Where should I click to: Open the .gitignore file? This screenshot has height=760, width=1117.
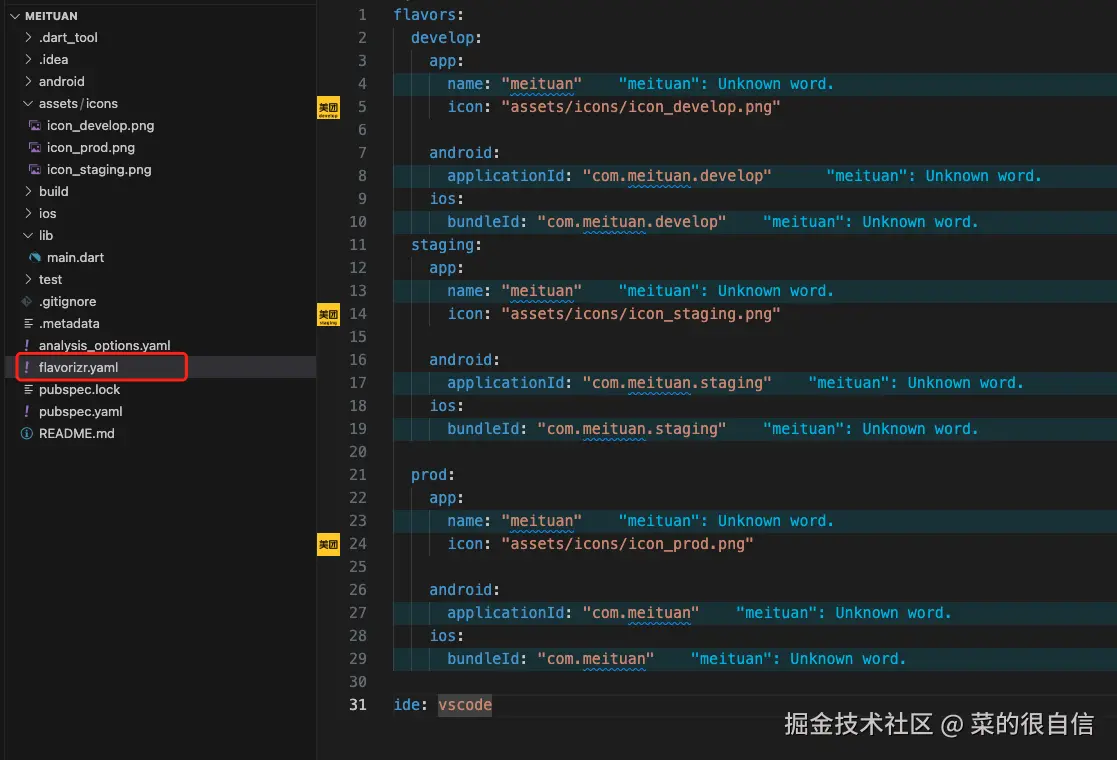[68, 301]
